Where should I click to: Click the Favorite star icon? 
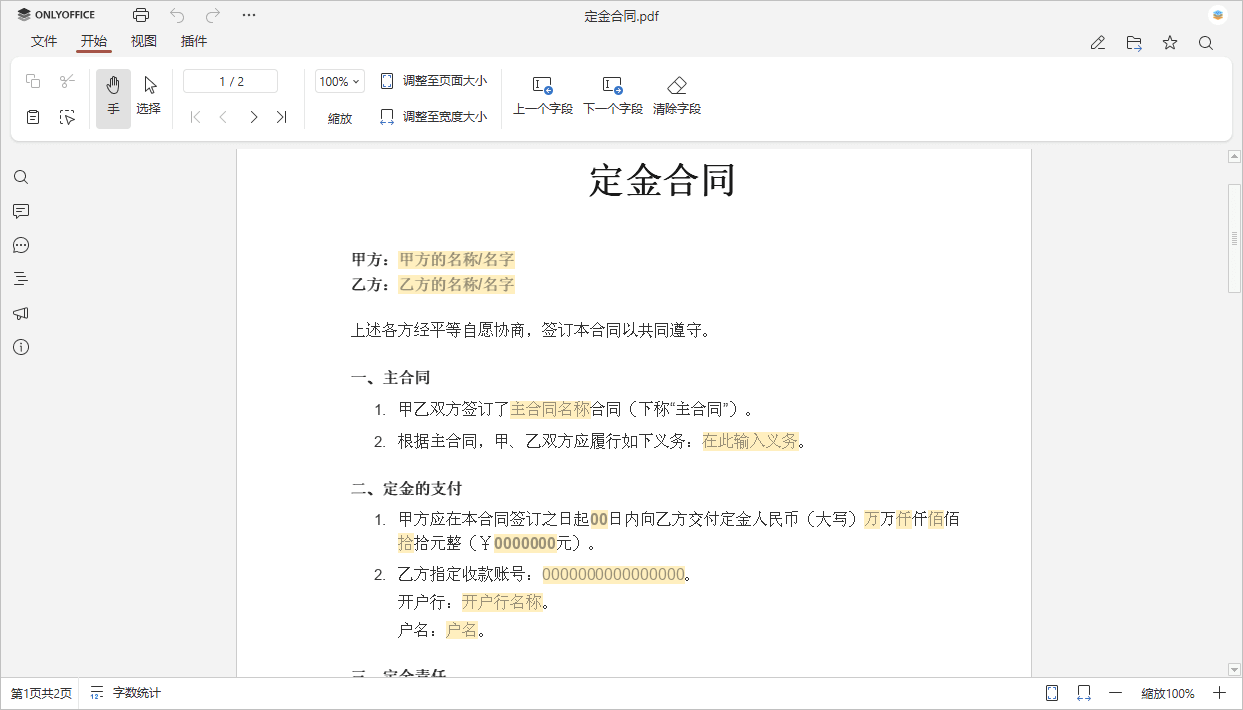(x=1169, y=42)
